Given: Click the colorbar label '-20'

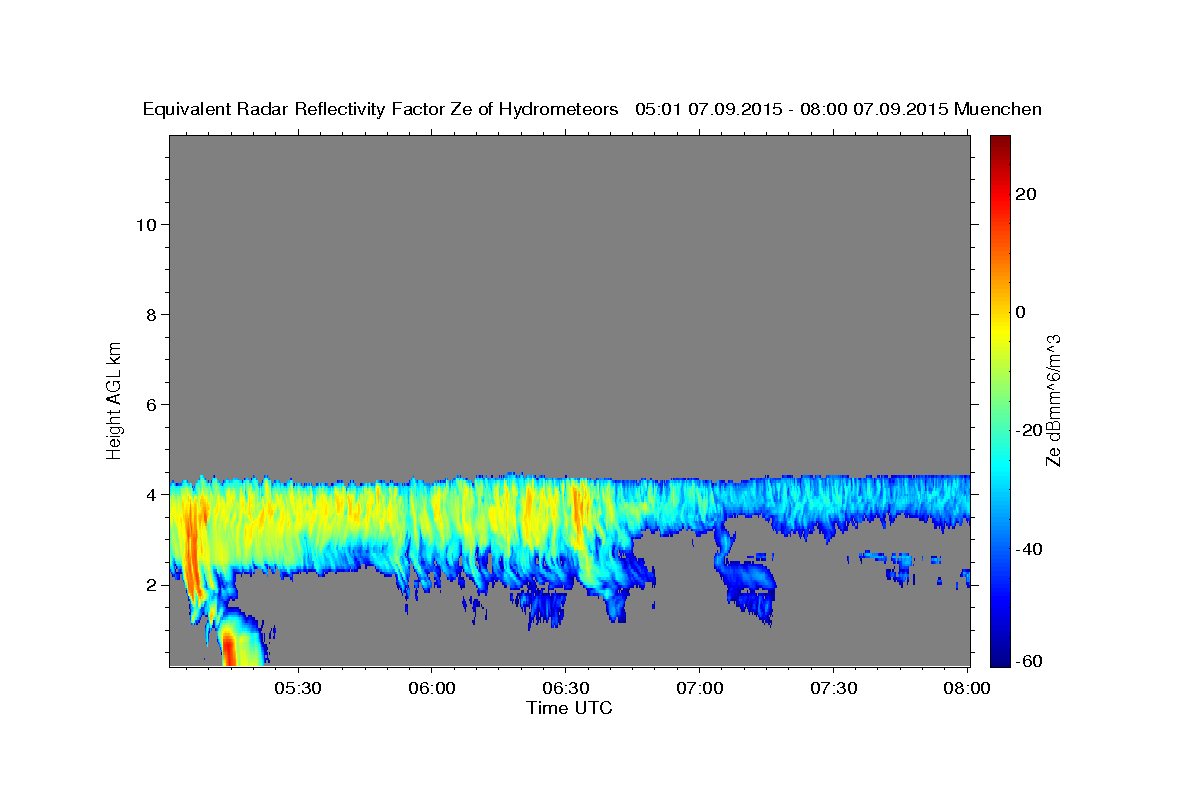Looking at the screenshot, I should (x=1029, y=430).
